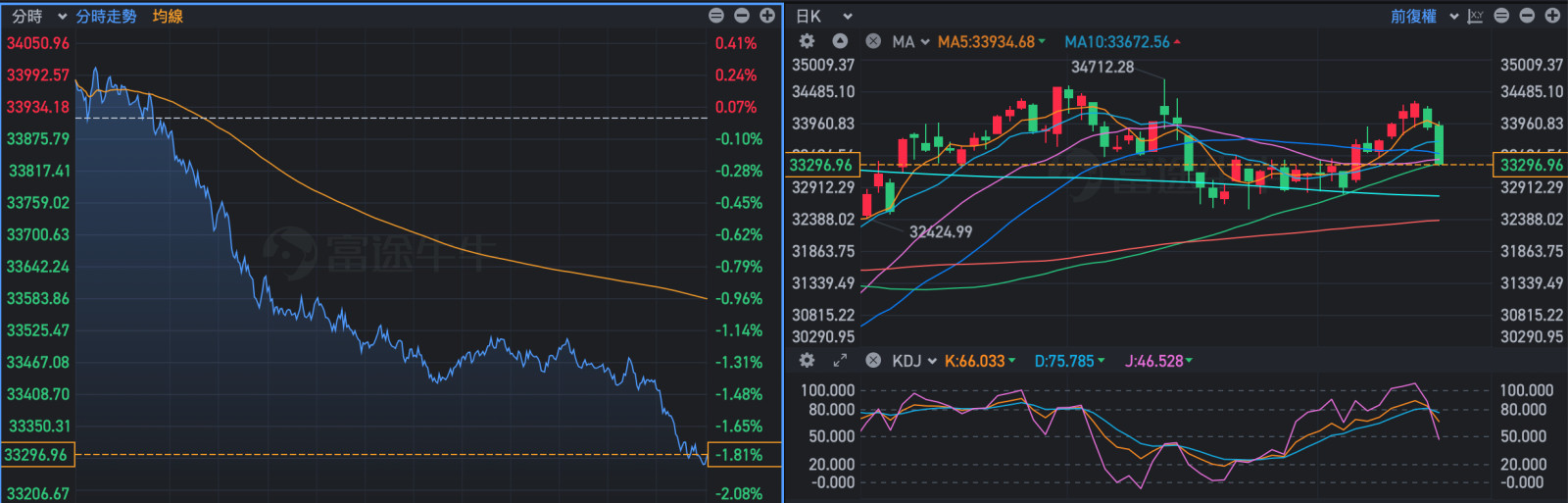This screenshot has width=1568, height=503.
Task: Remove the MA indicator
Action: 873,41
